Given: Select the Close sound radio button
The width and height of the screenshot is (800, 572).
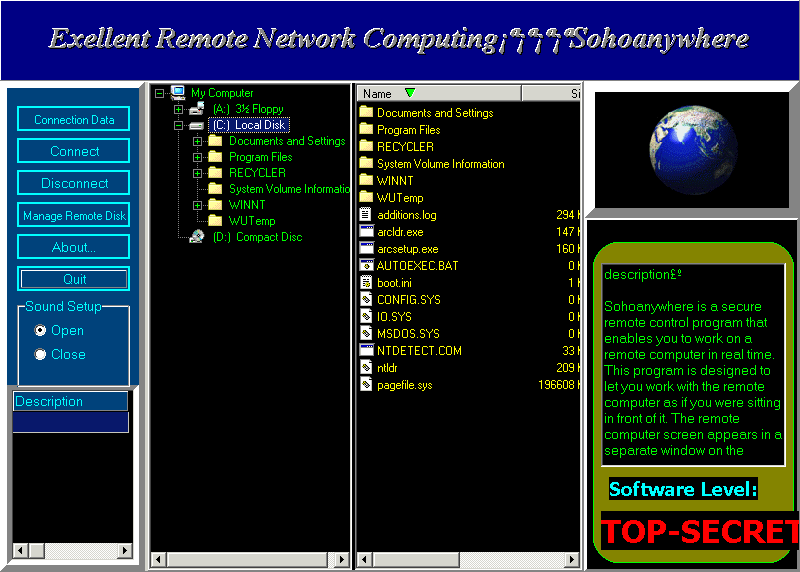Looking at the screenshot, I should tap(40, 354).
